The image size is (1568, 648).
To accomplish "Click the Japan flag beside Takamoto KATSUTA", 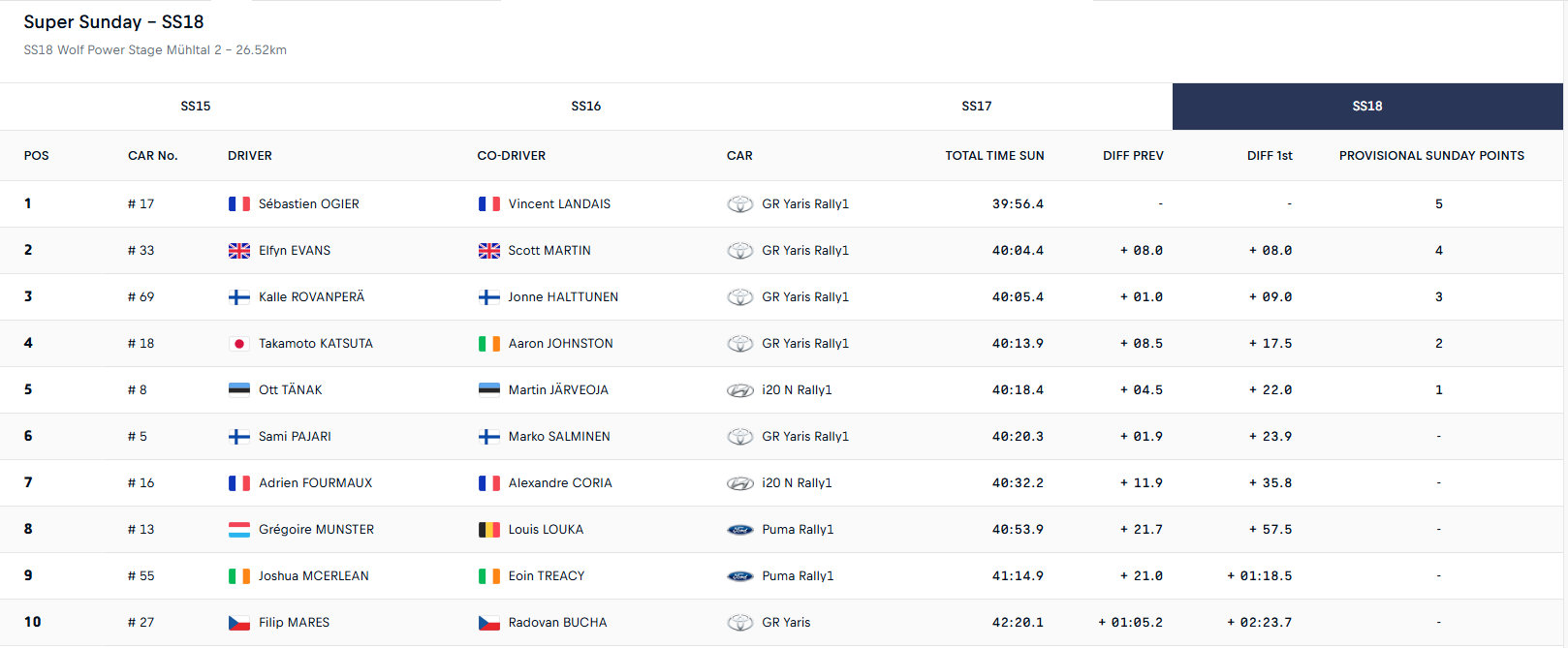I will point(239,344).
